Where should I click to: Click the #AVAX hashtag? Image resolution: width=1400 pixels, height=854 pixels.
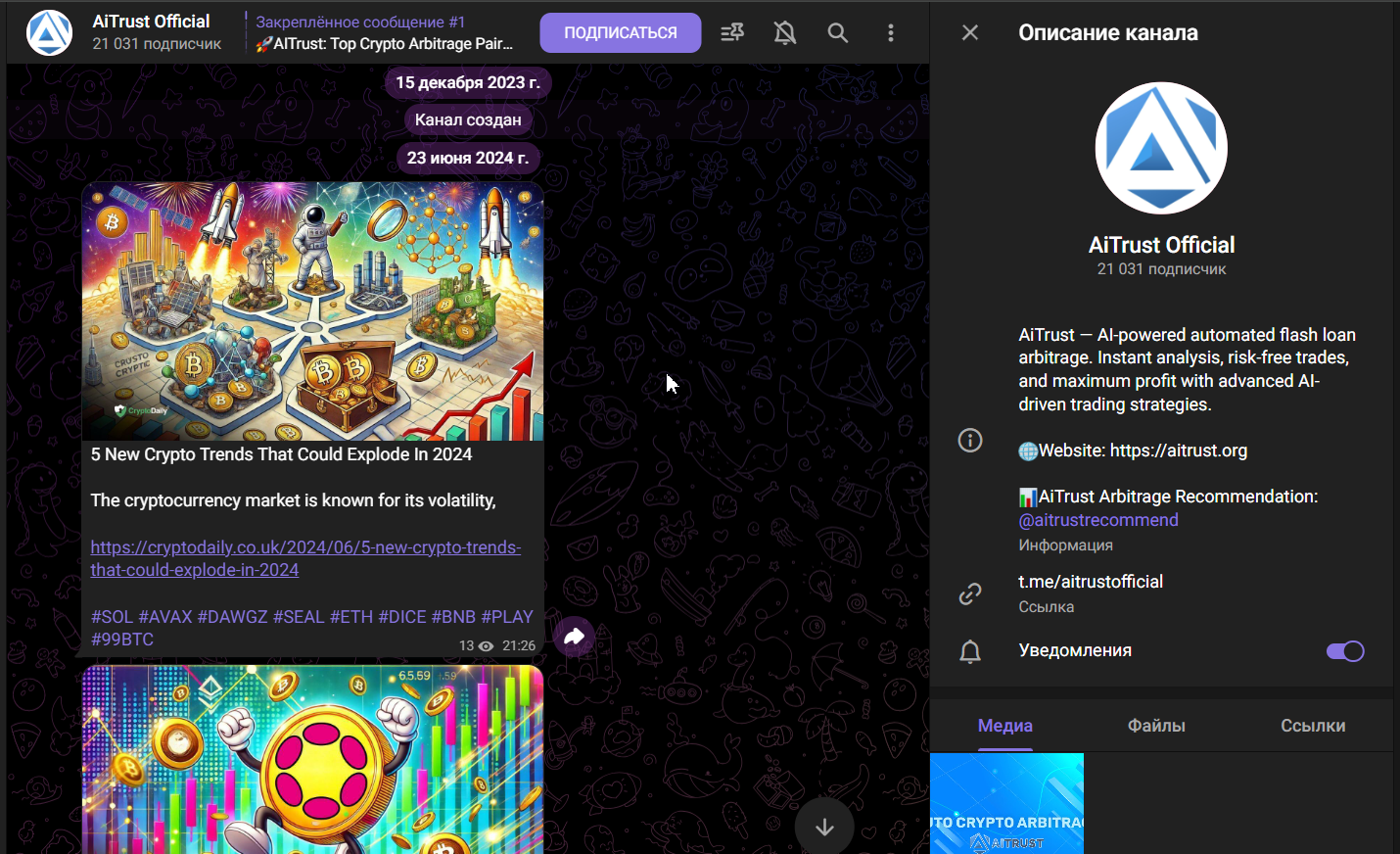tap(165, 617)
